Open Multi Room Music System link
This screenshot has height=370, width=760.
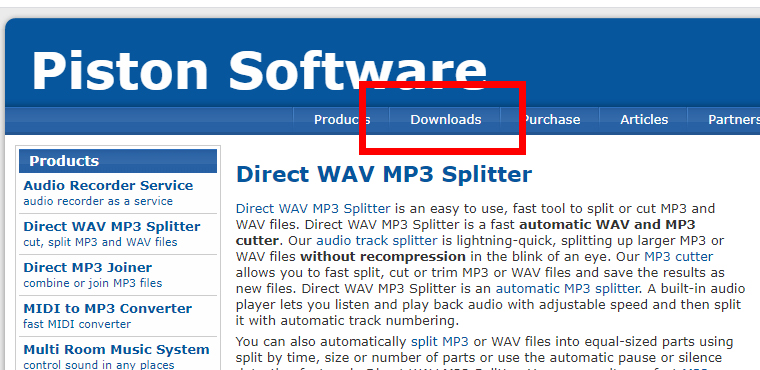(x=116, y=349)
